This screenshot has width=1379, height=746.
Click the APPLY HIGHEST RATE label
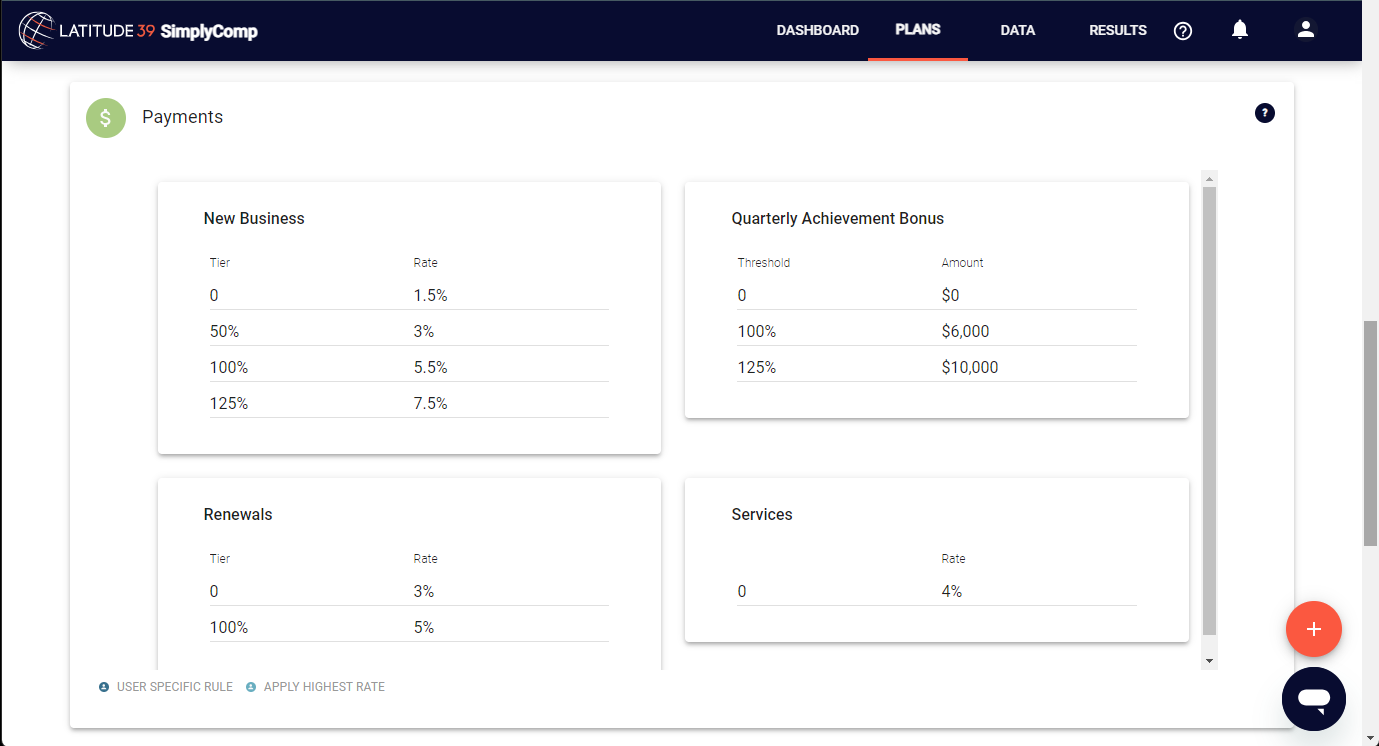[325, 686]
